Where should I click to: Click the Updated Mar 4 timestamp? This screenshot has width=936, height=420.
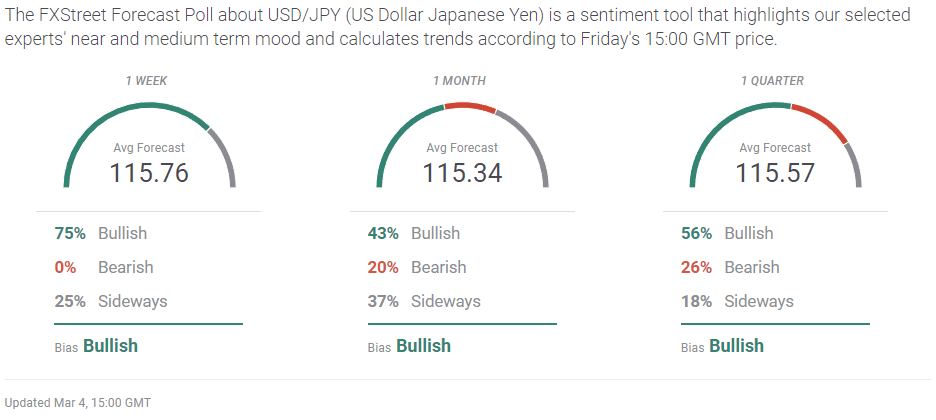(x=78, y=402)
